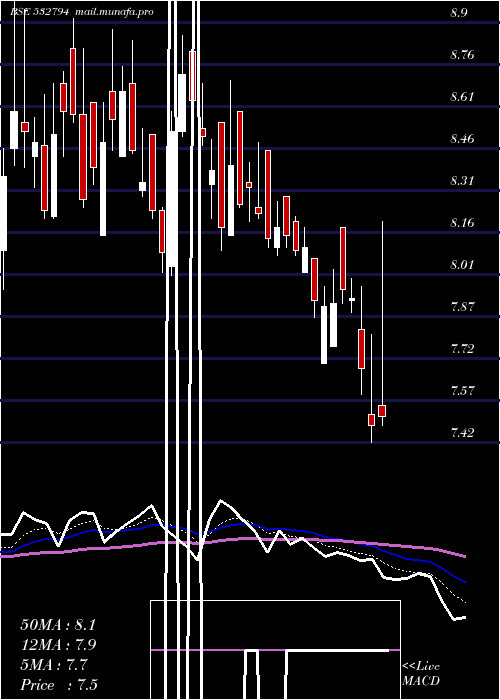Click the 8.9 price axis label
The image size is (500, 700).
459,12
